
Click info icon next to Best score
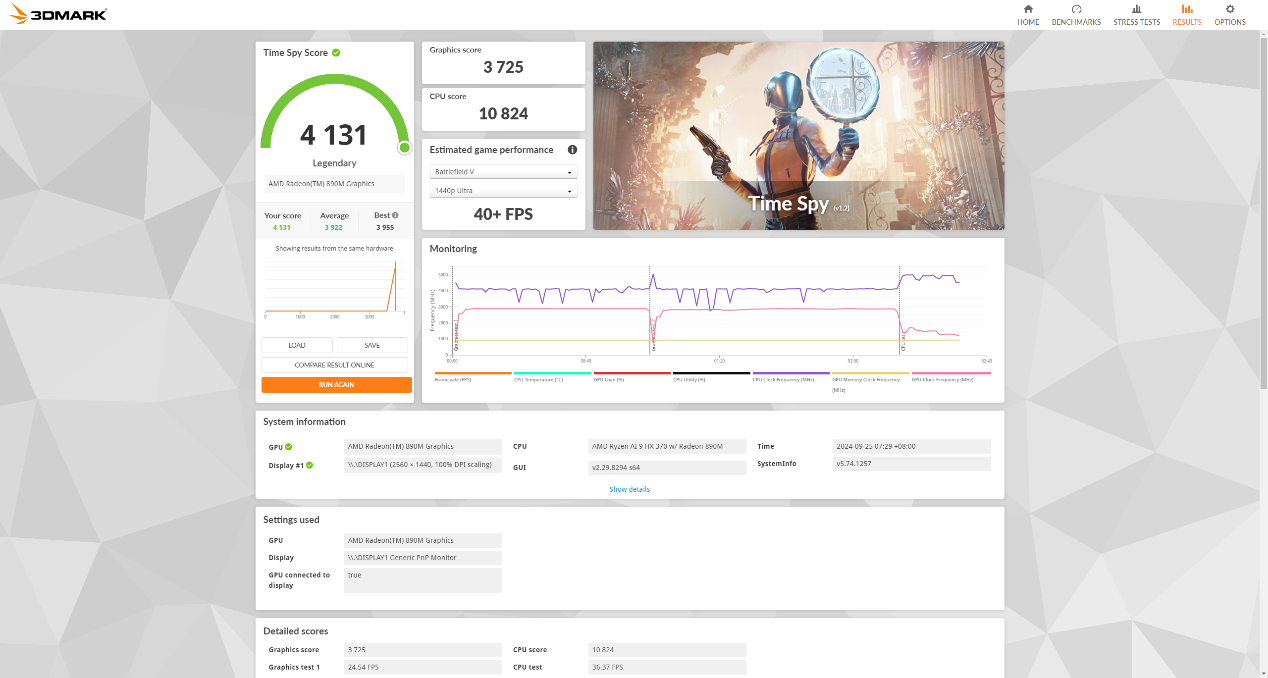[x=395, y=215]
